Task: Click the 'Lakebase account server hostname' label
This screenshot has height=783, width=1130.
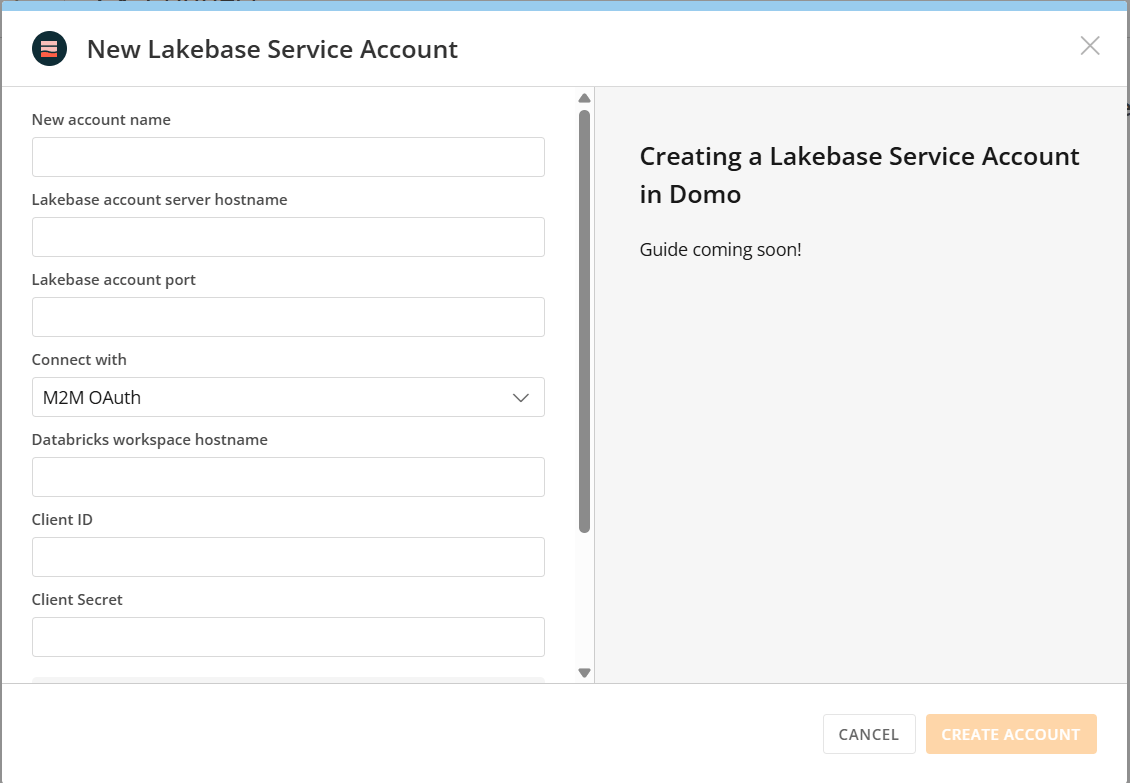Action: click(x=159, y=199)
